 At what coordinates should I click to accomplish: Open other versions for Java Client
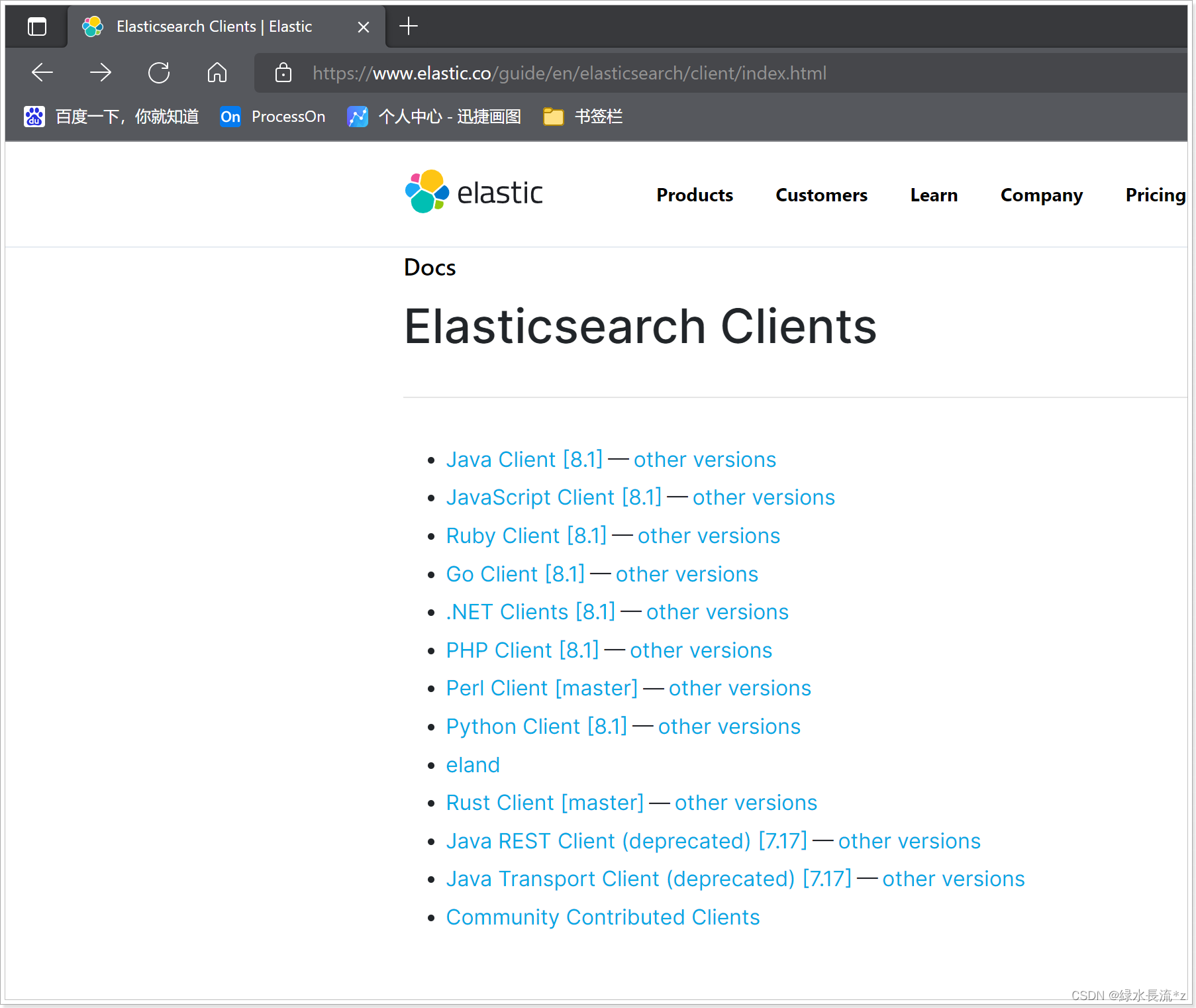pyautogui.click(x=705, y=459)
